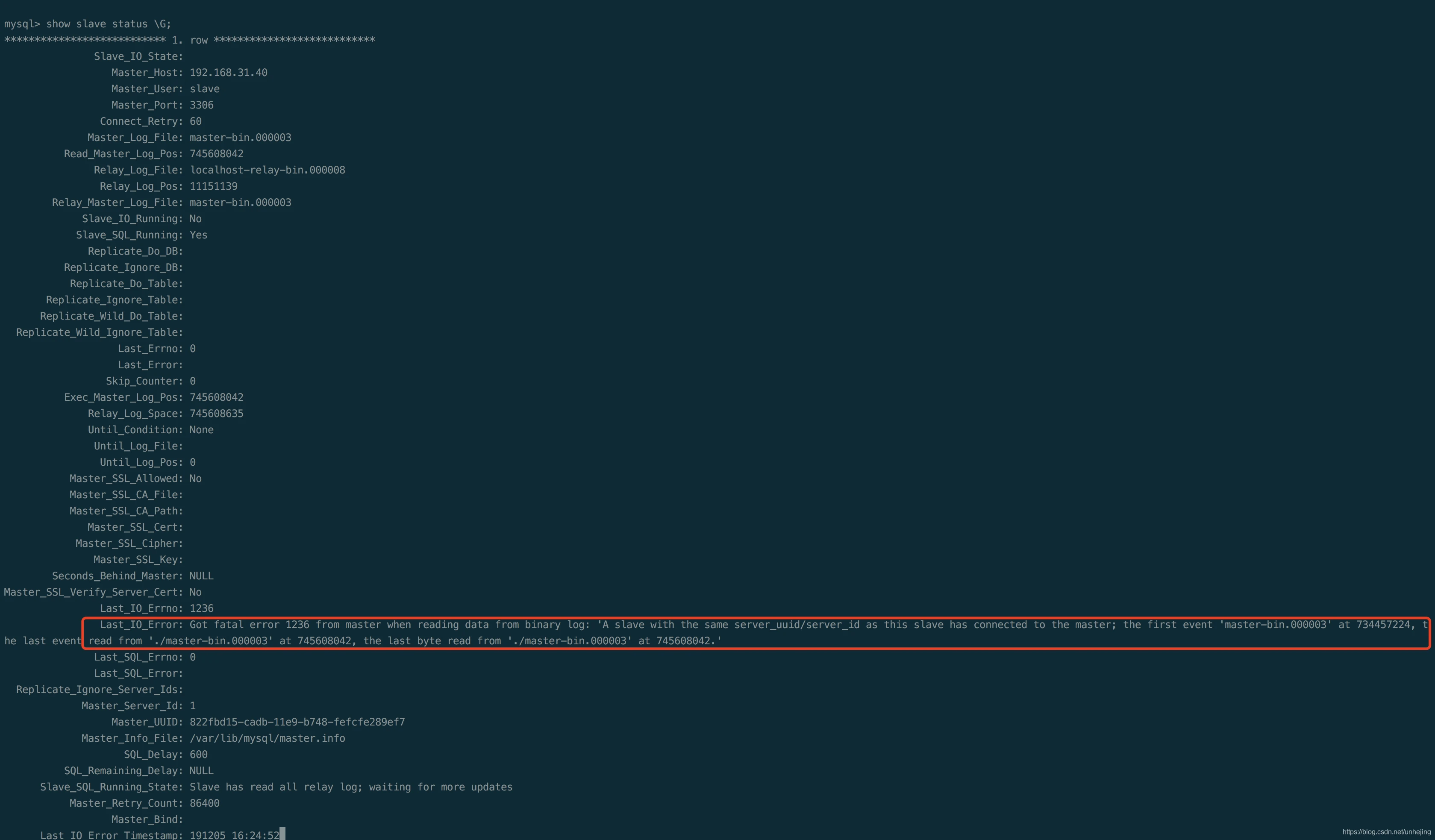Select Master_Log_File value master-bin.000003

pos(240,137)
